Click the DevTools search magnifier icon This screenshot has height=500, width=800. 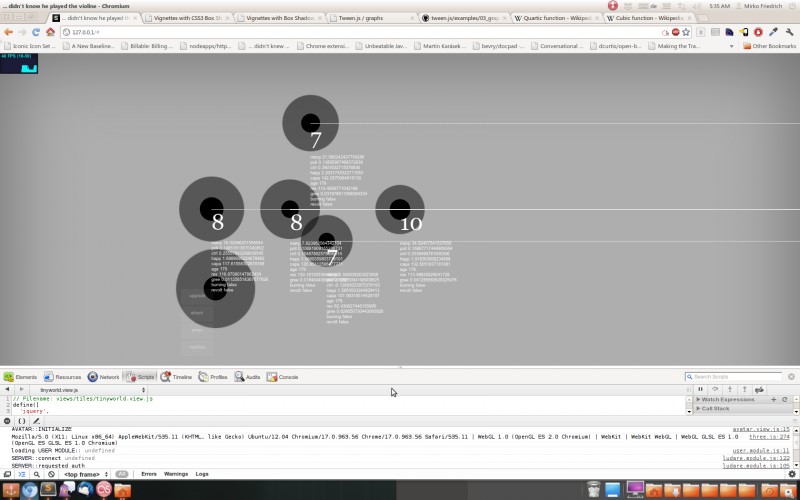point(36,474)
